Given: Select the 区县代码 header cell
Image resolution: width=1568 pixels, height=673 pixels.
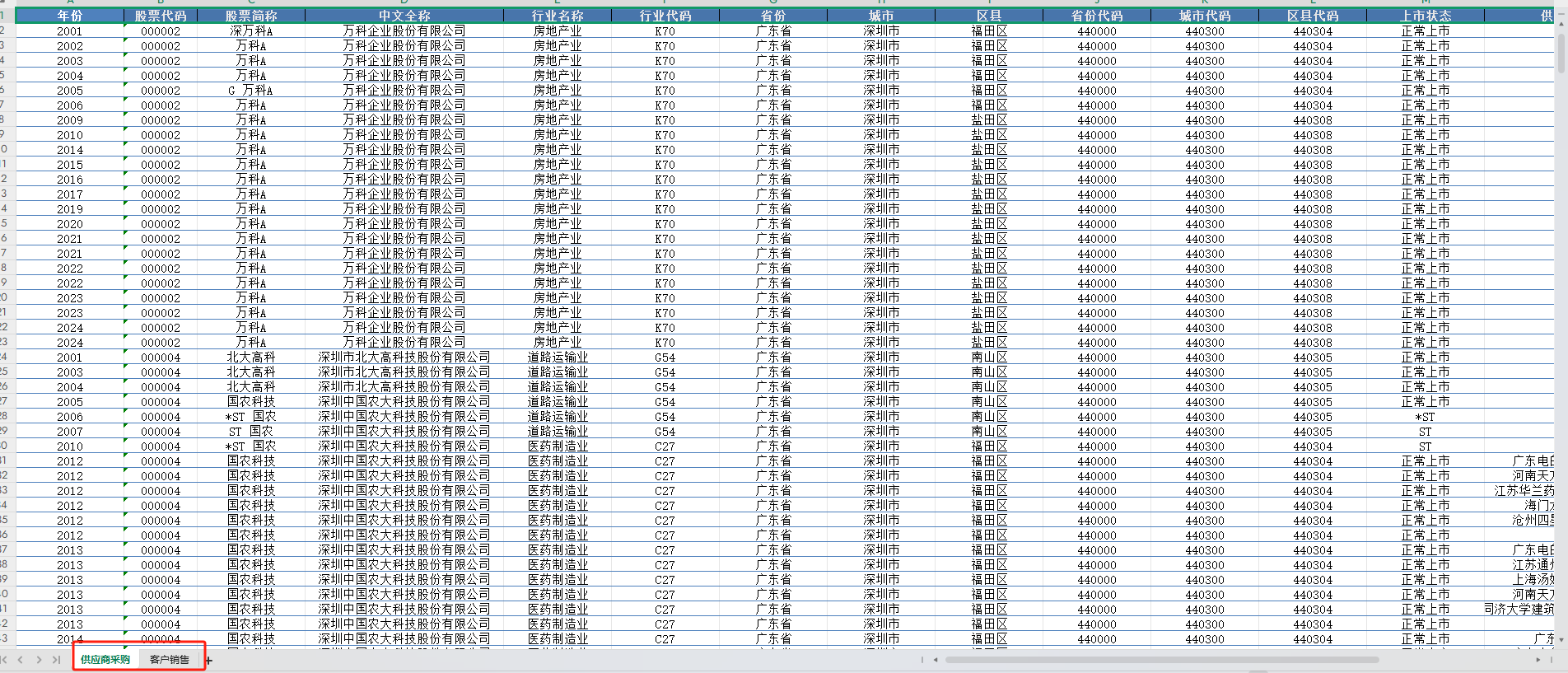Looking at the screenshot, I should click(x=1313, y=16).
